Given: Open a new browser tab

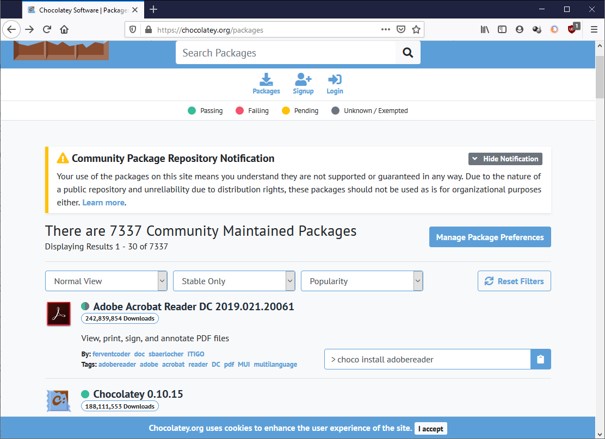Looking at the screenshot, I should point(153,9).
